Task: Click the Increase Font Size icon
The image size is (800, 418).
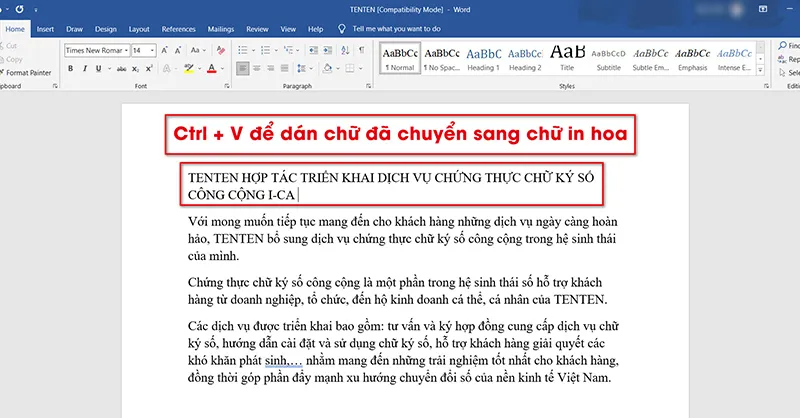Action: (x=164, y=50)
